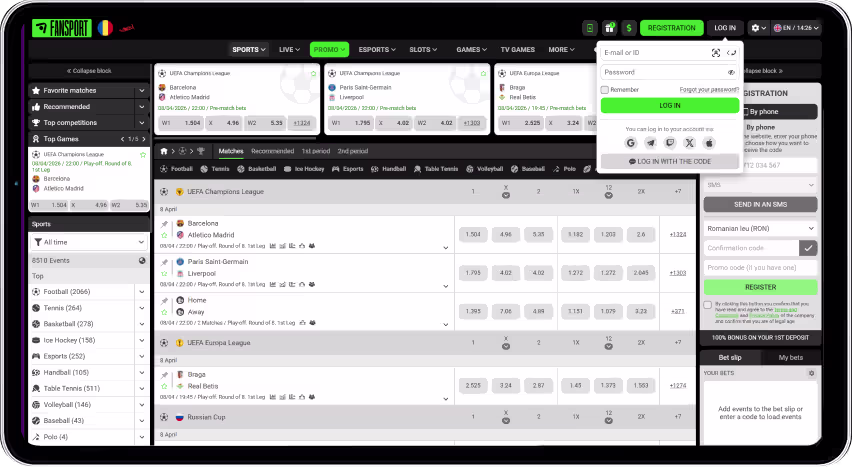The image size is (852, 467).
Task: Filter by Basketball in the sports bar
Action: pos(256,169)
